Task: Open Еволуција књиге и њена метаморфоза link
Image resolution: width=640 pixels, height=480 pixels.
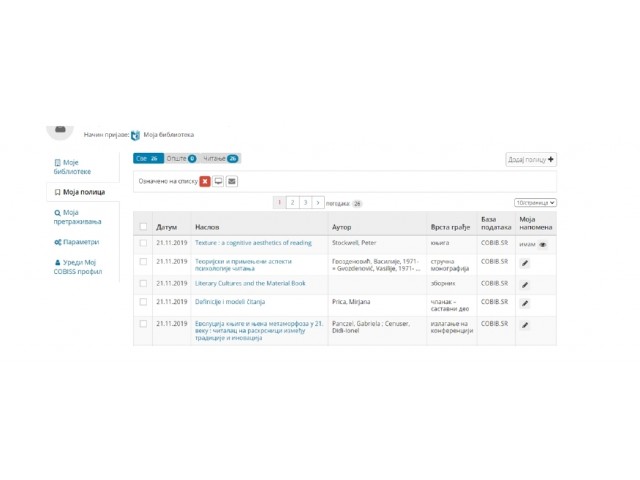Action: (259, 331)
